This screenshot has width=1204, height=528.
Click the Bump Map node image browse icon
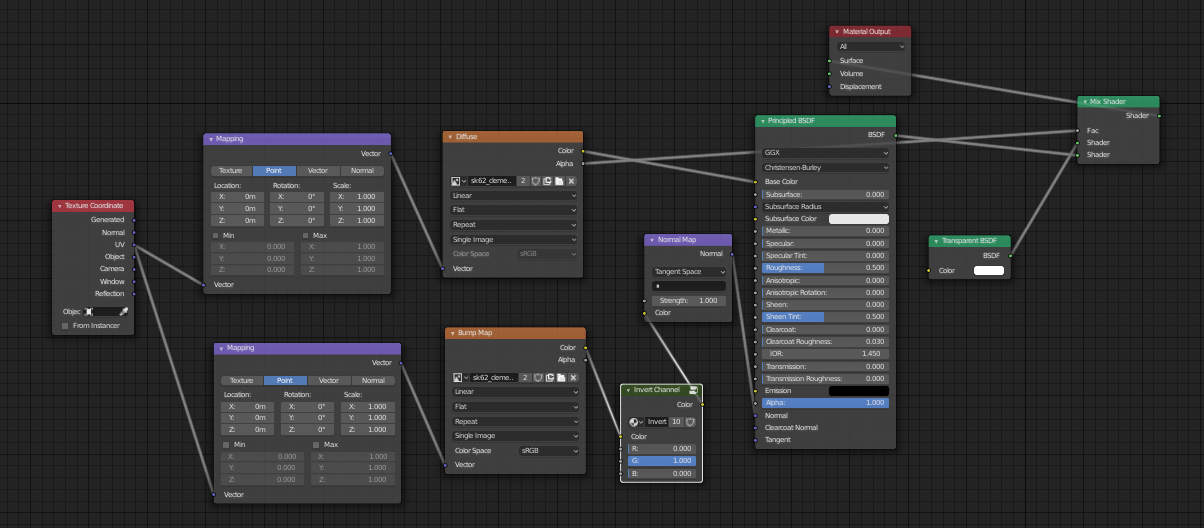pyautogui.click(x=461, y=378)
